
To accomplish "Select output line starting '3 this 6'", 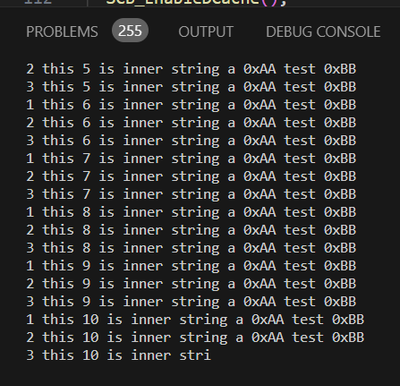I will [191, 141].
